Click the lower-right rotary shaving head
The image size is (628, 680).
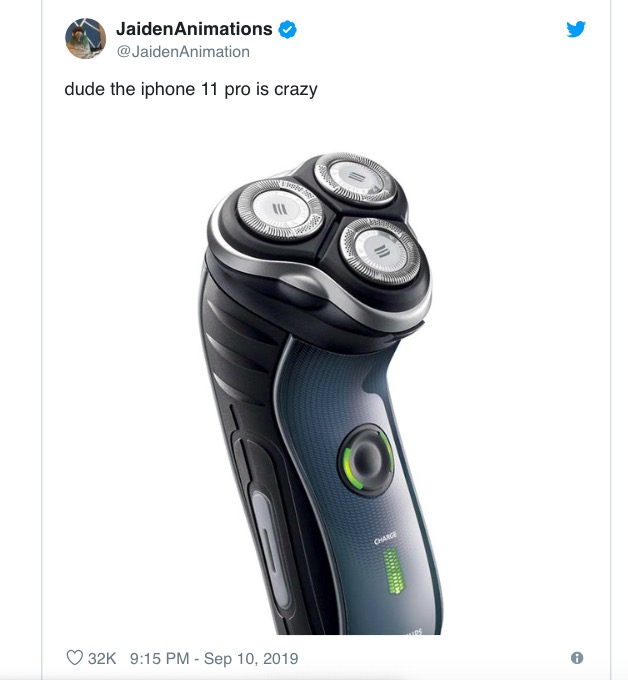381,252
